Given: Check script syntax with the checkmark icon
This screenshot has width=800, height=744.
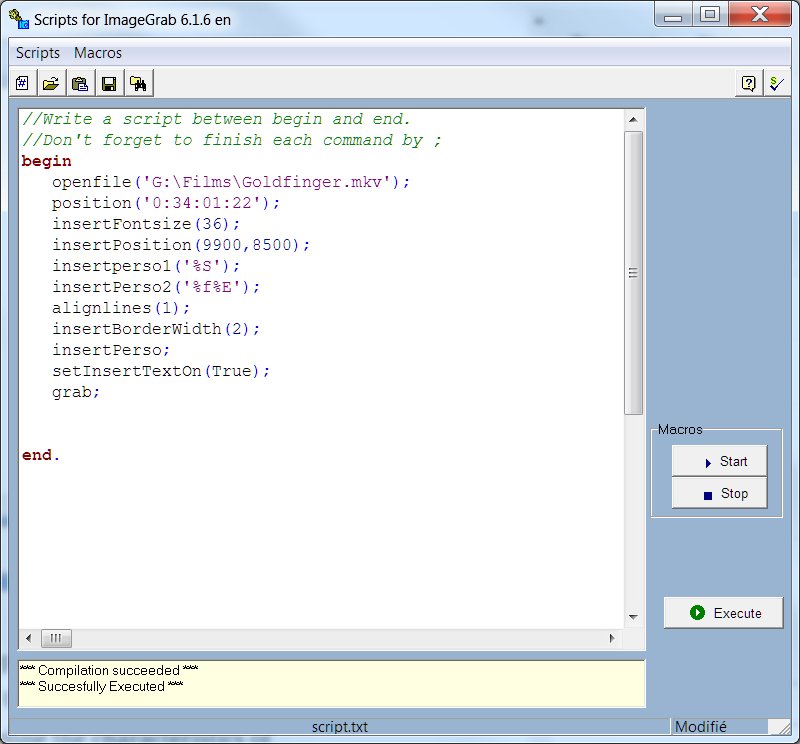Looking at the screenshot, I should coord(777,83).
